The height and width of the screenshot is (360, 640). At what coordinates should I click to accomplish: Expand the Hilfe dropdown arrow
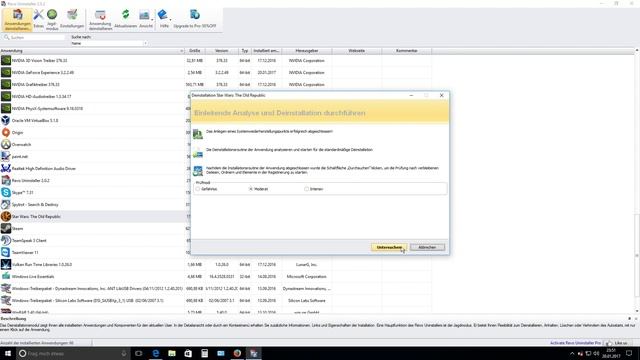coord(170,20)
